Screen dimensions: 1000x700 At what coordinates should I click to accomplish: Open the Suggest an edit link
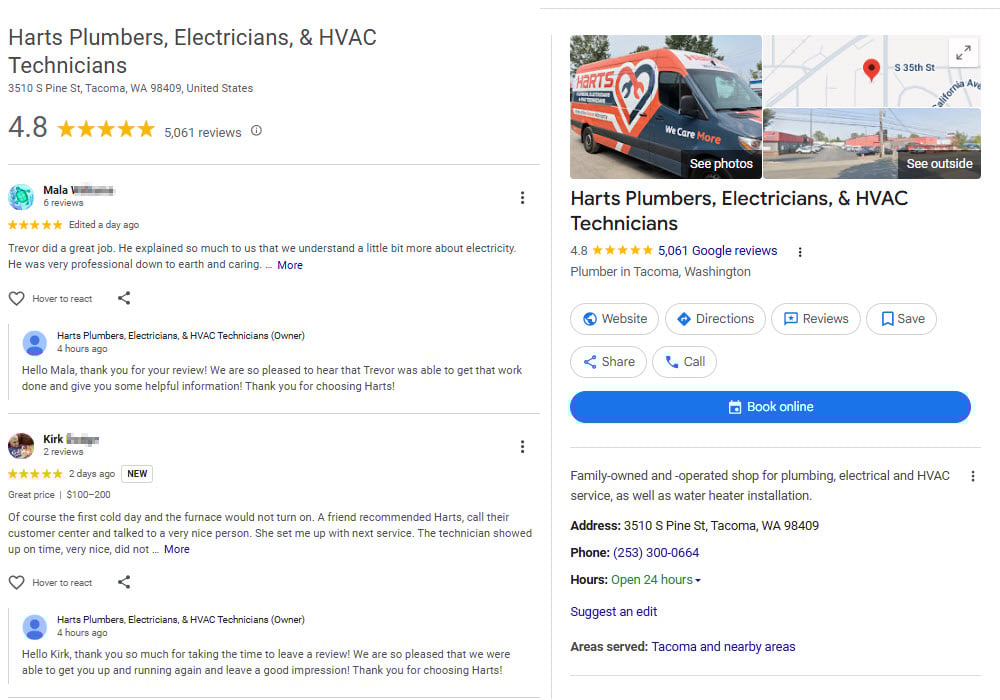[x=613, y=611]
